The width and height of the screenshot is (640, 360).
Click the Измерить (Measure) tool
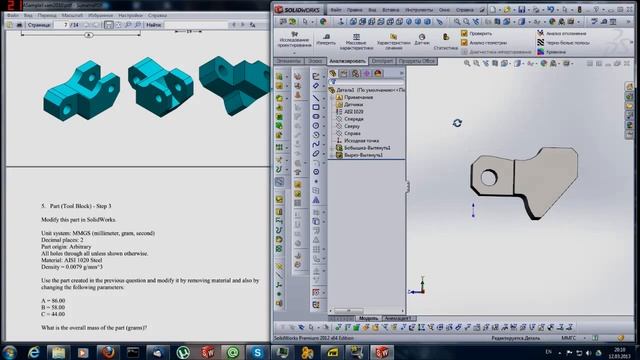coord(326,40)
